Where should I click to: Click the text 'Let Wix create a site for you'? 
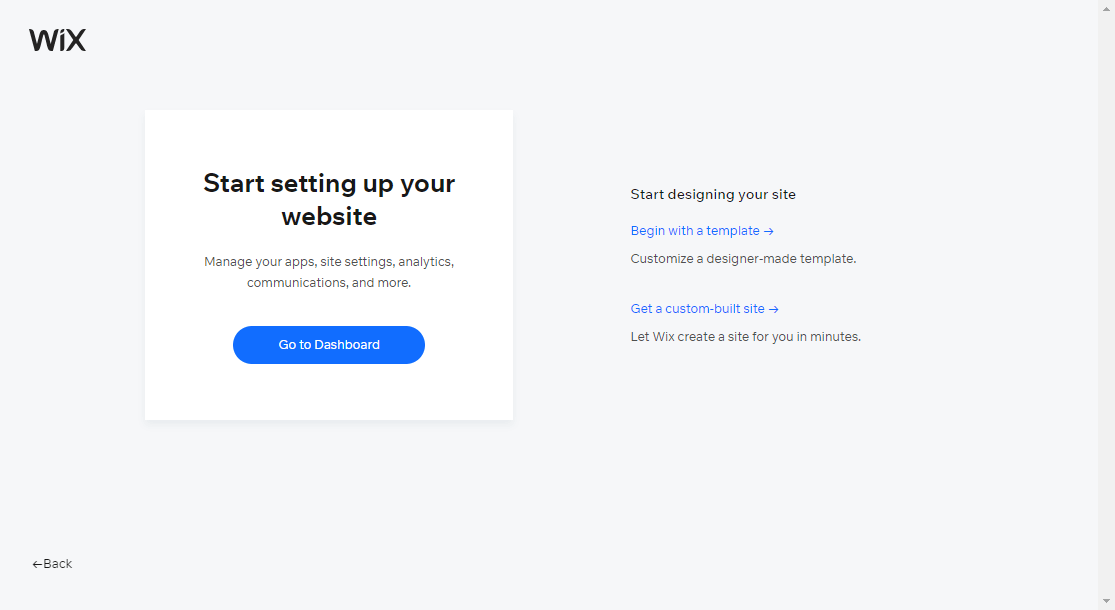coord(745,336)
